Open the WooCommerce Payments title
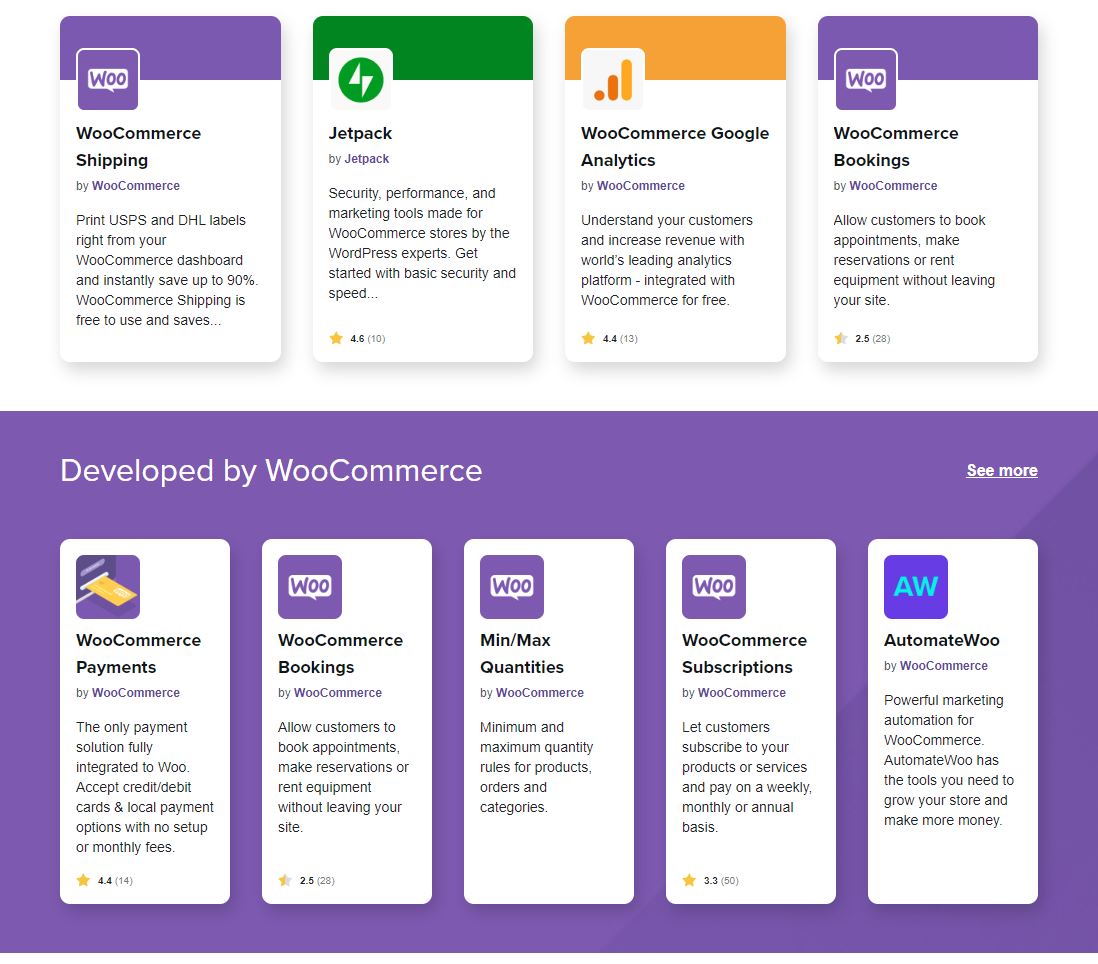 (139, 653)
